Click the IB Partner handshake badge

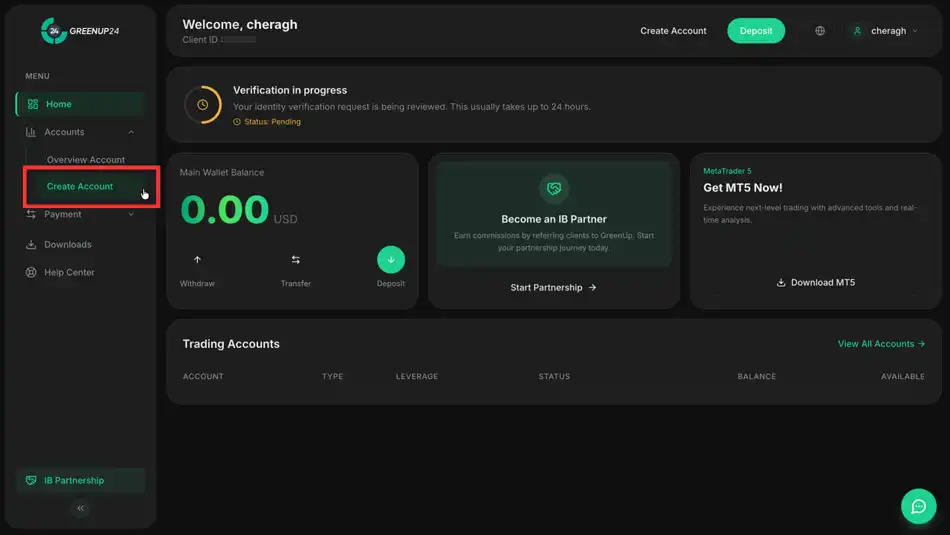click(x=554, y=188)
